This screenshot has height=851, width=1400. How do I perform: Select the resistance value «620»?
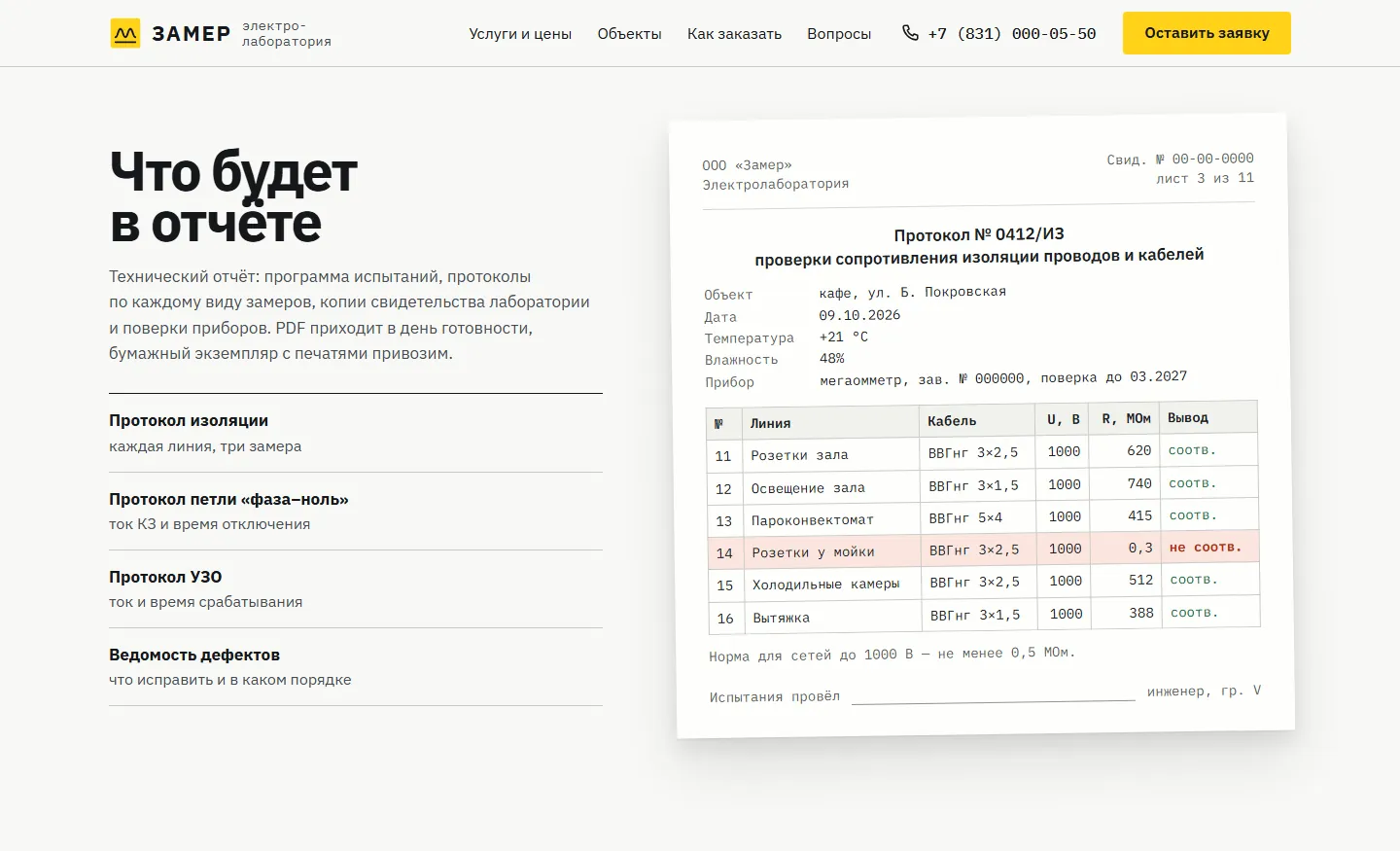[1139, 451]
